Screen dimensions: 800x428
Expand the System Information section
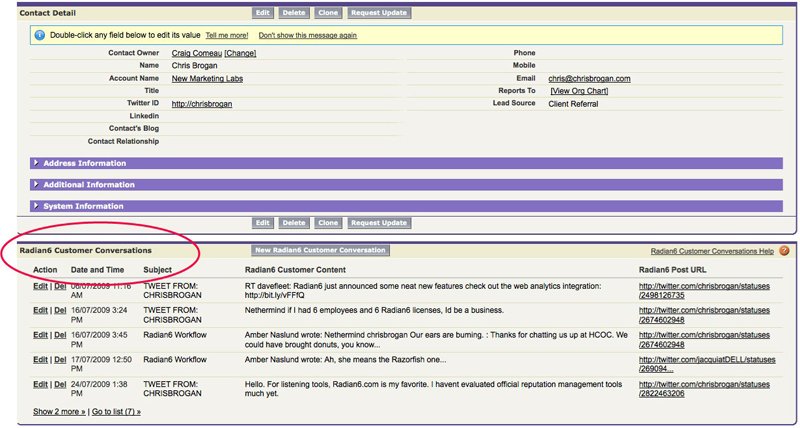pos(407,206)
